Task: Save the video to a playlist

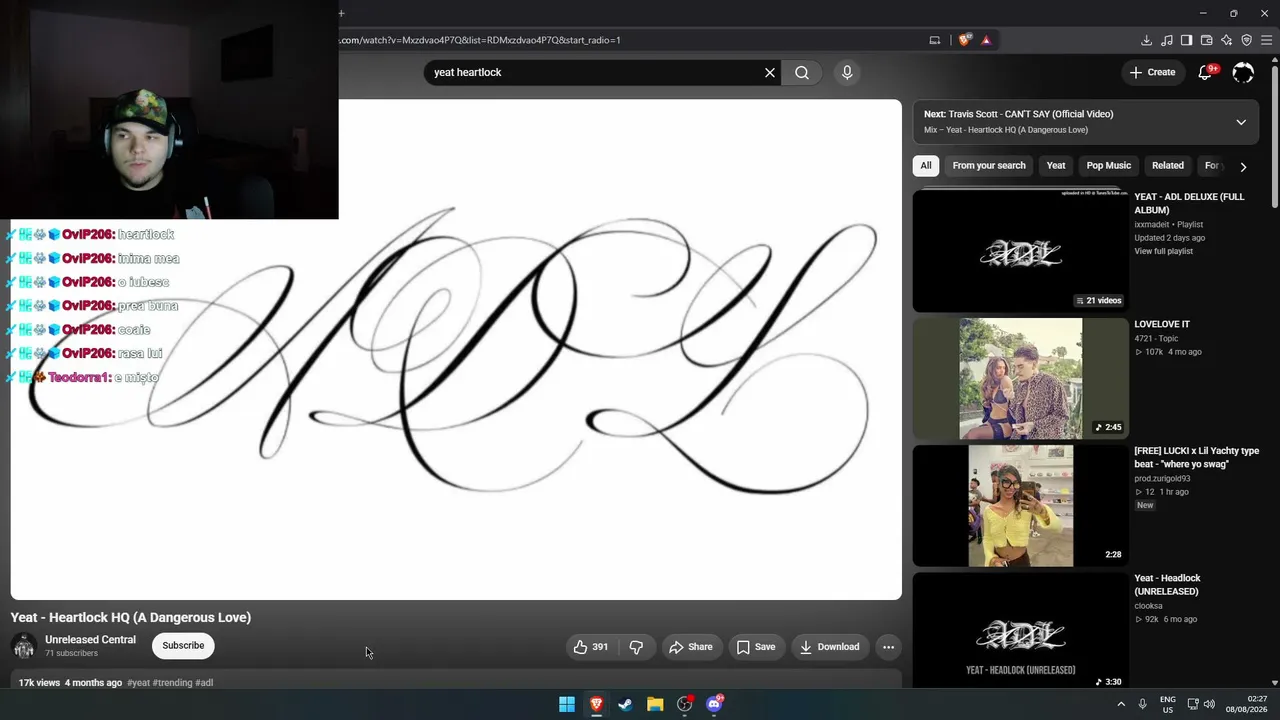Action: click(x=756, y=647)
